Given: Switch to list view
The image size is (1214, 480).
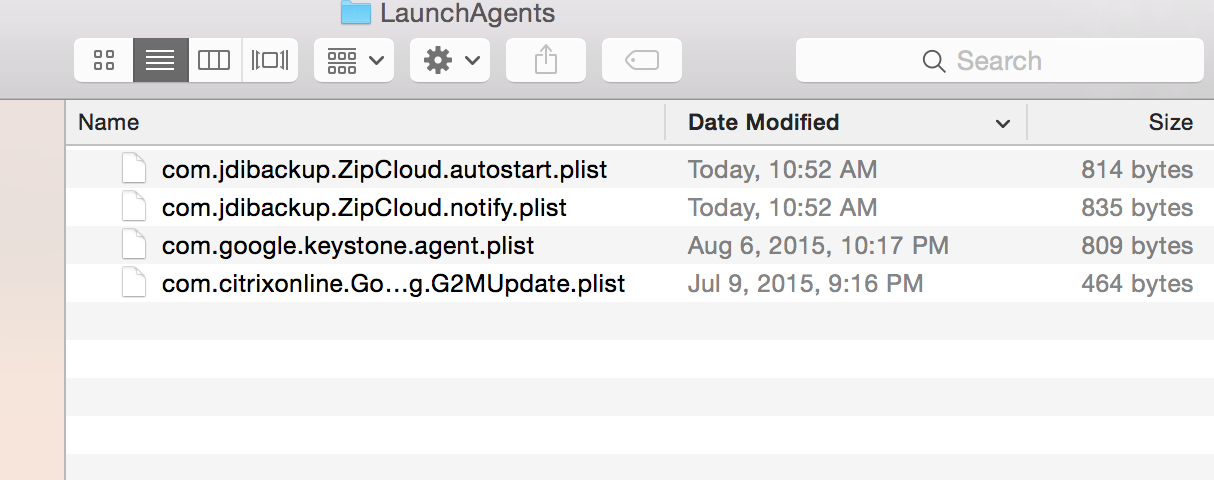Looking at the screenshot, I should coord(160,60).
